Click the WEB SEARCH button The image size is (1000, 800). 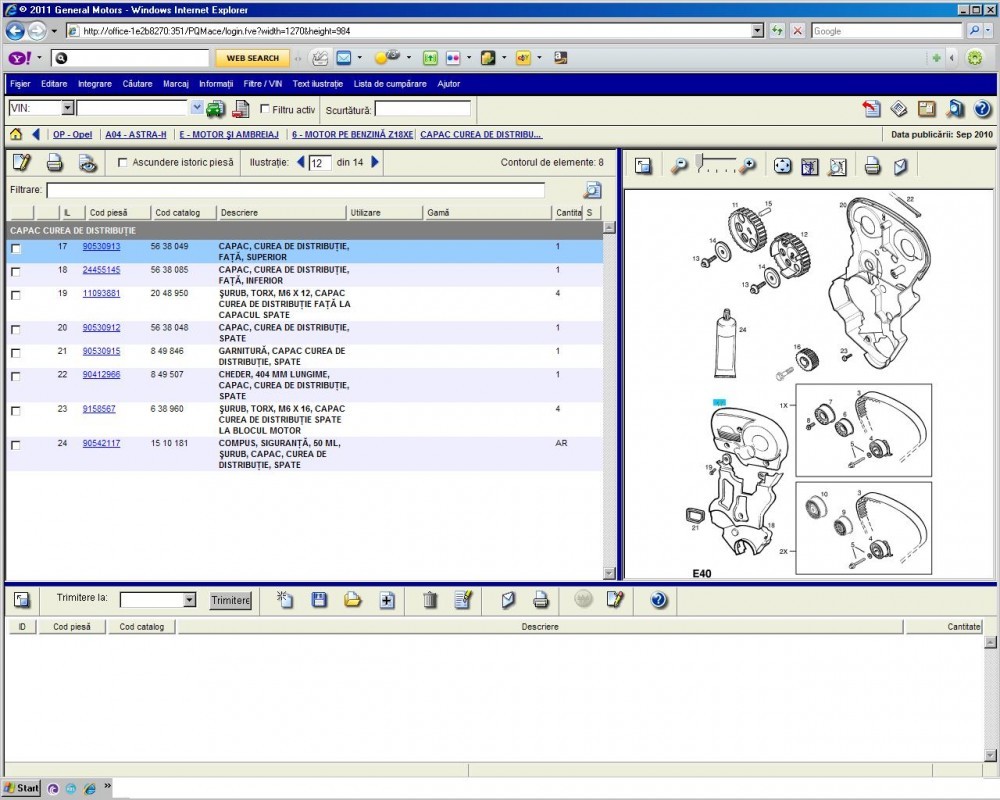click(x=253, y=58)
